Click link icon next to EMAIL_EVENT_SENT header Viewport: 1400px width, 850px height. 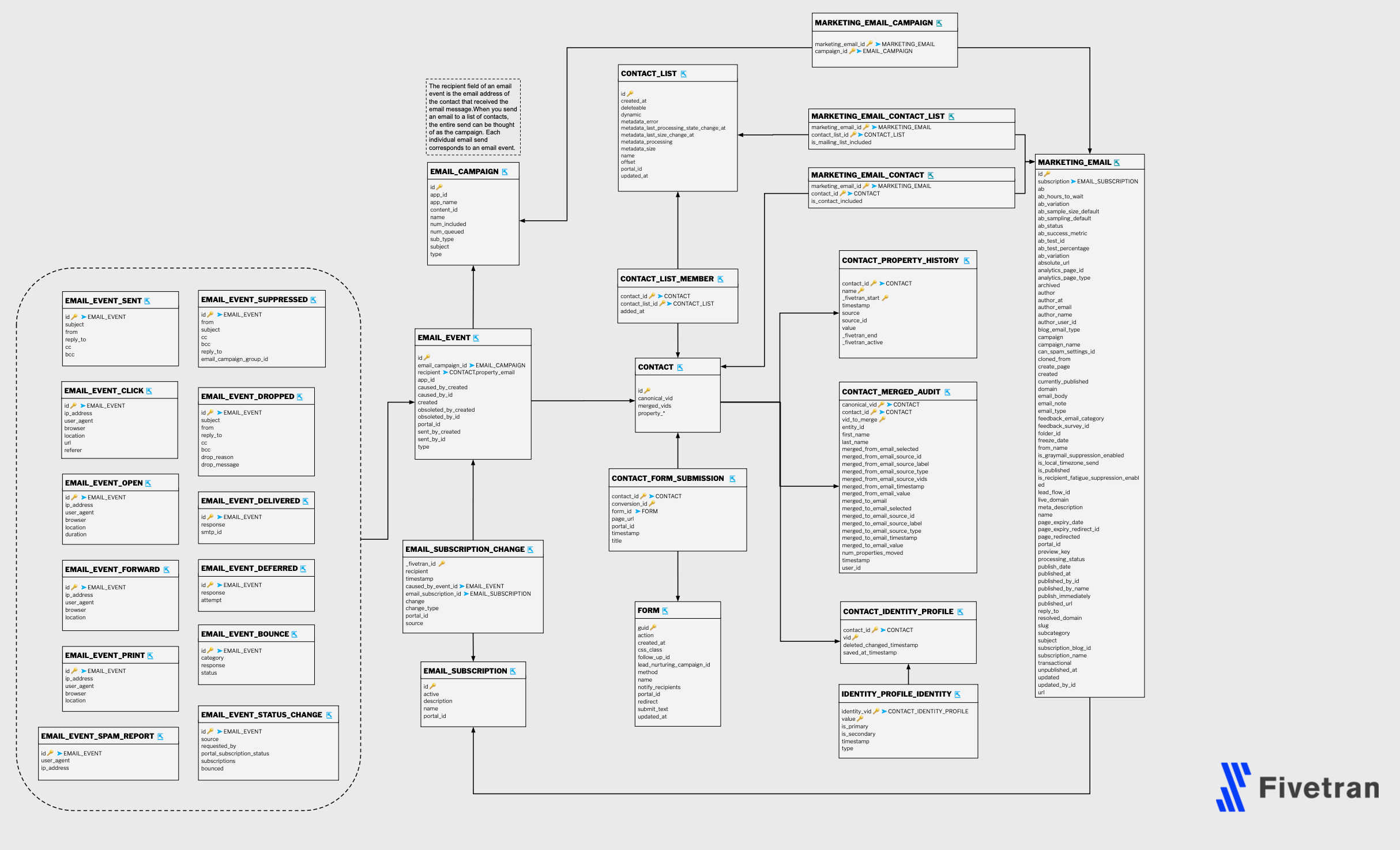pyautogui.click(x=148, y=302)
